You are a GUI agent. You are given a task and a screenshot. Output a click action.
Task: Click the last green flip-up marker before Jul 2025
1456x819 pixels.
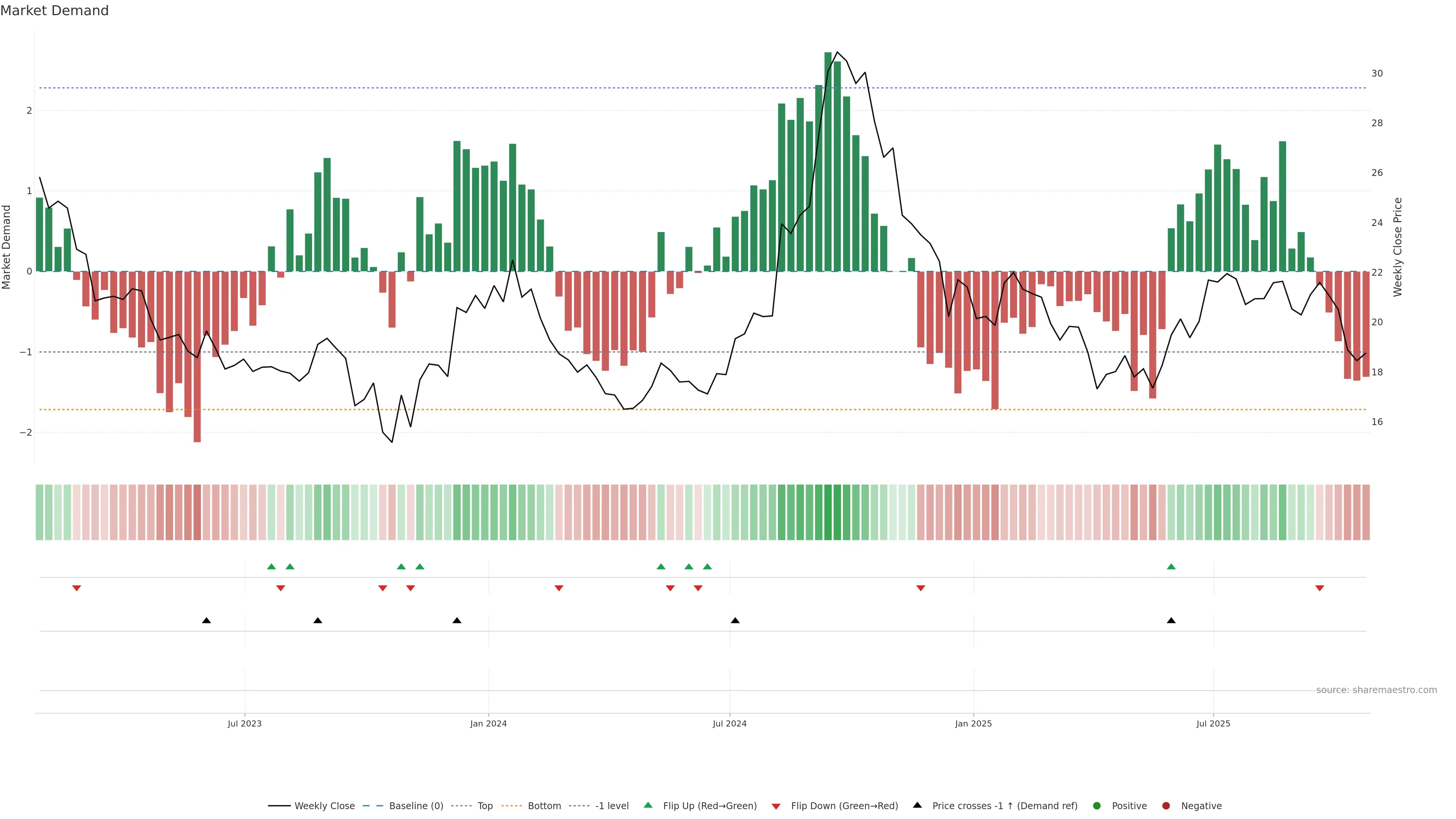coord(1170,566)
